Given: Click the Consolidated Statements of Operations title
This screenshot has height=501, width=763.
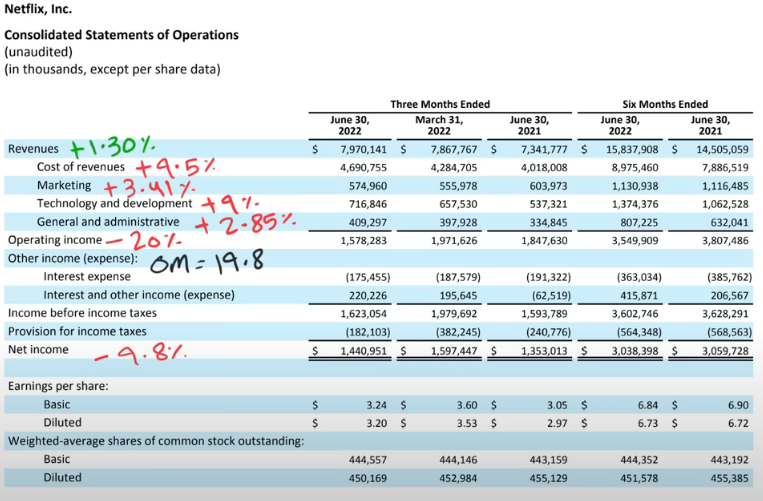Looking at the screenshot, I should point(122,35).
